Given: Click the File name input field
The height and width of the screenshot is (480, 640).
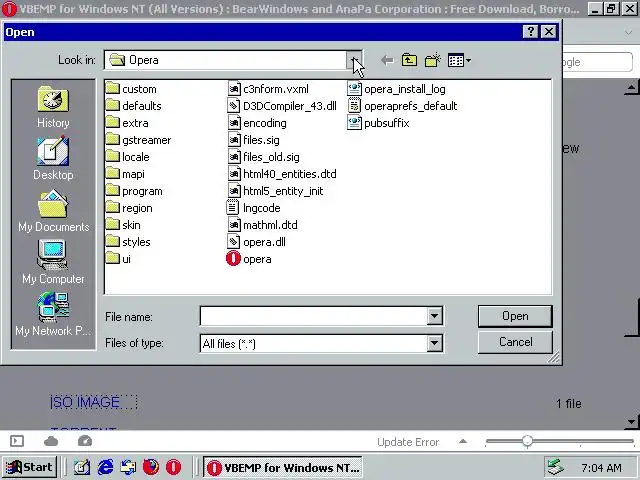Looking at the screenshot, I should 313,316.
